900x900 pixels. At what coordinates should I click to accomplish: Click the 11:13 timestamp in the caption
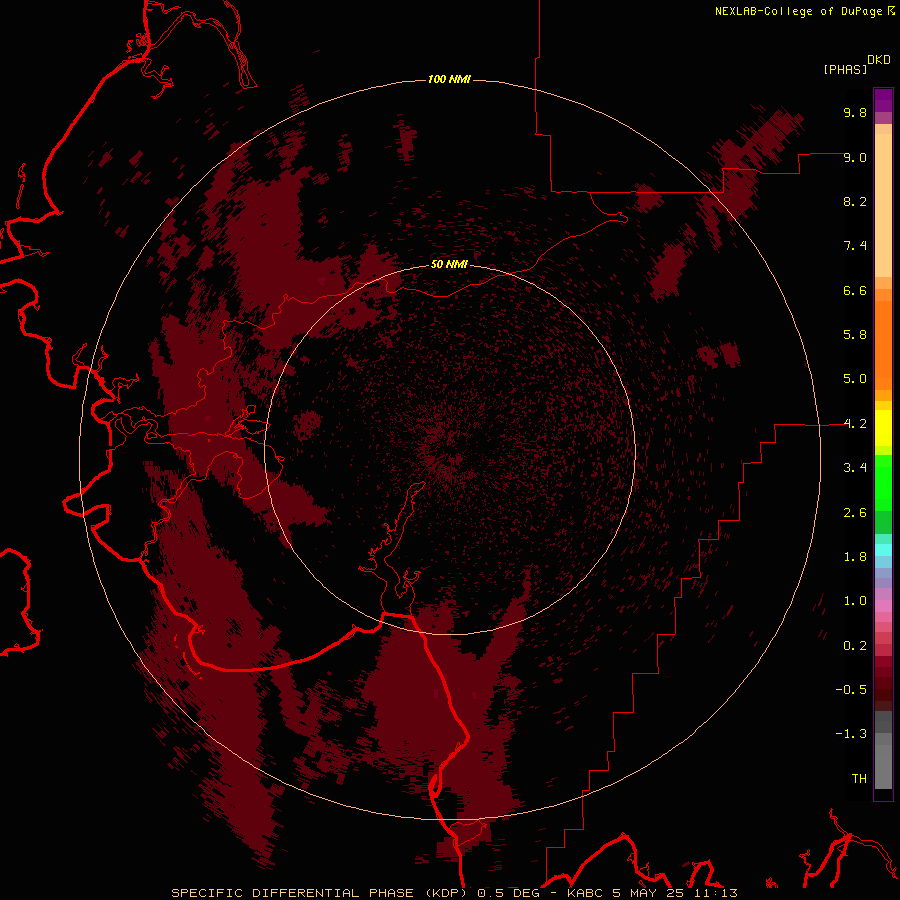pyautogui.click(x=715, y=893)
